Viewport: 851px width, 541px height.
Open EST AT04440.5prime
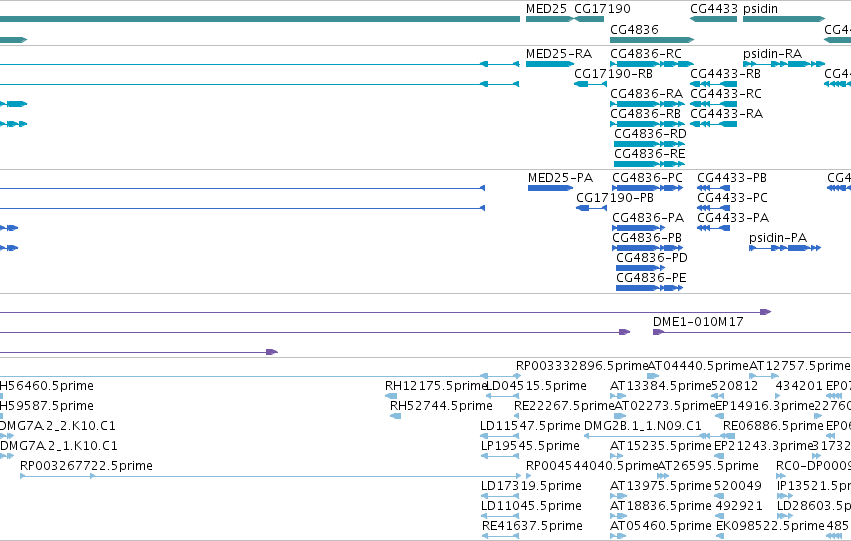(698, 366)
